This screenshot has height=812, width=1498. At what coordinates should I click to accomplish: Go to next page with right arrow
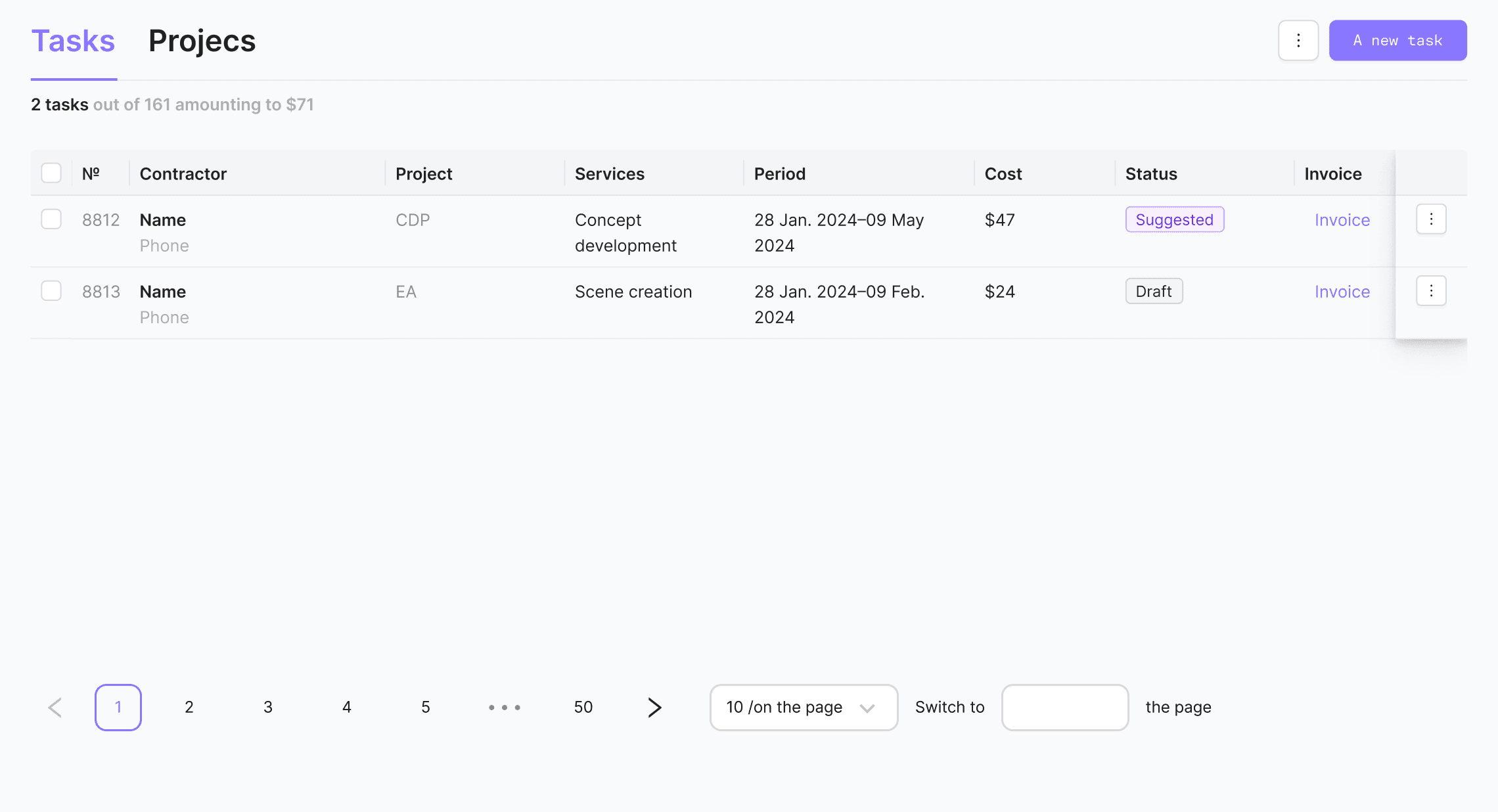coord(654,708)
